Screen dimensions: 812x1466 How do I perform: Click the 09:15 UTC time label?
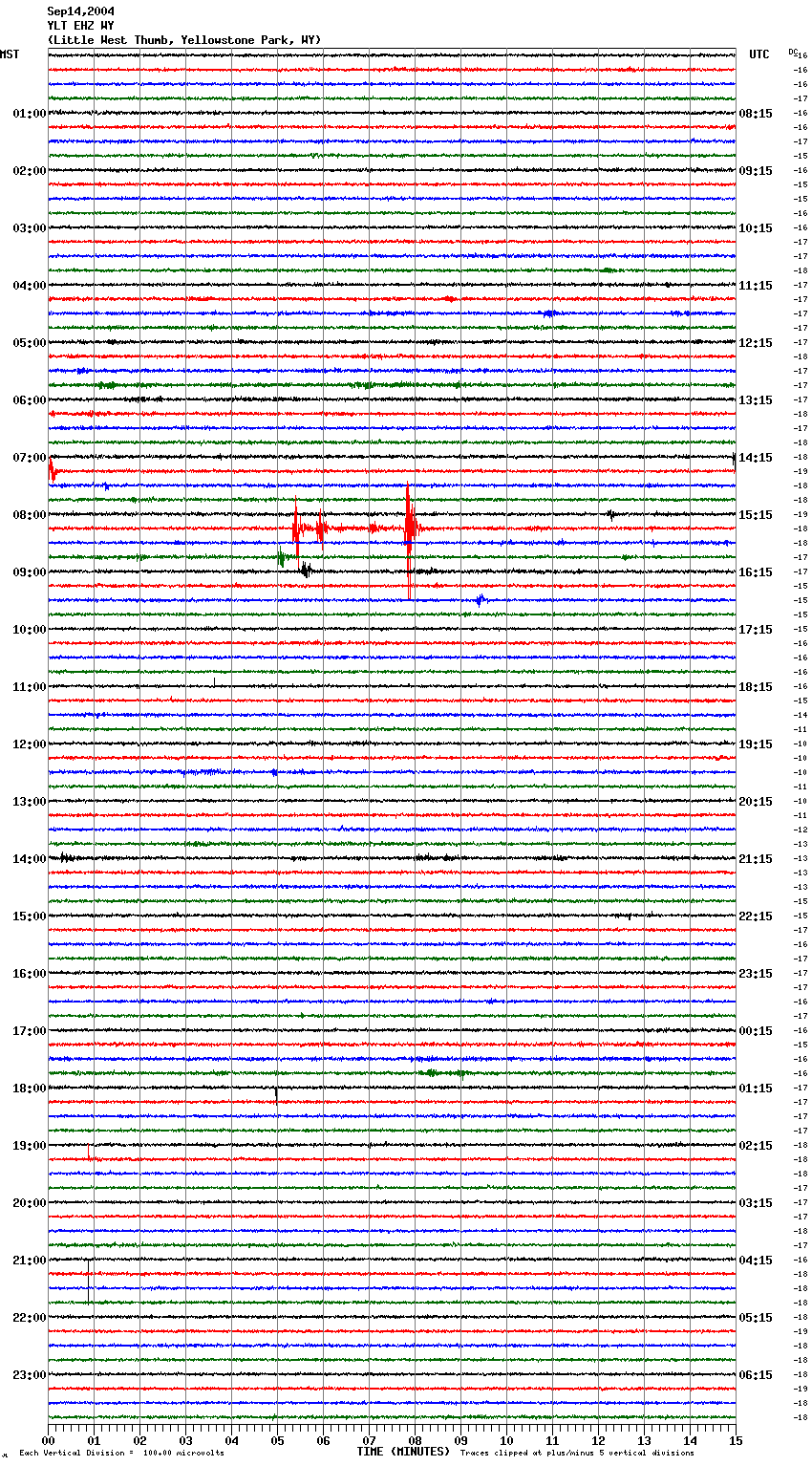point(756,171)
